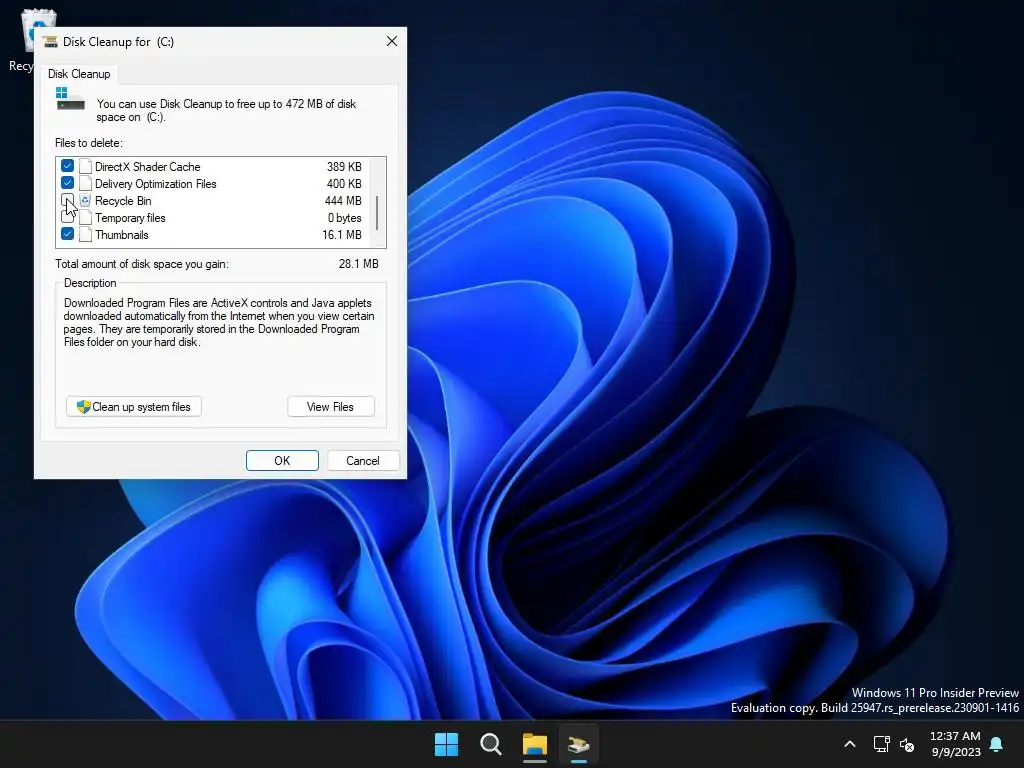Select the 'Temporary files' row text
Viewport: 1024px width, 768px height.
[x=130, y=217]
